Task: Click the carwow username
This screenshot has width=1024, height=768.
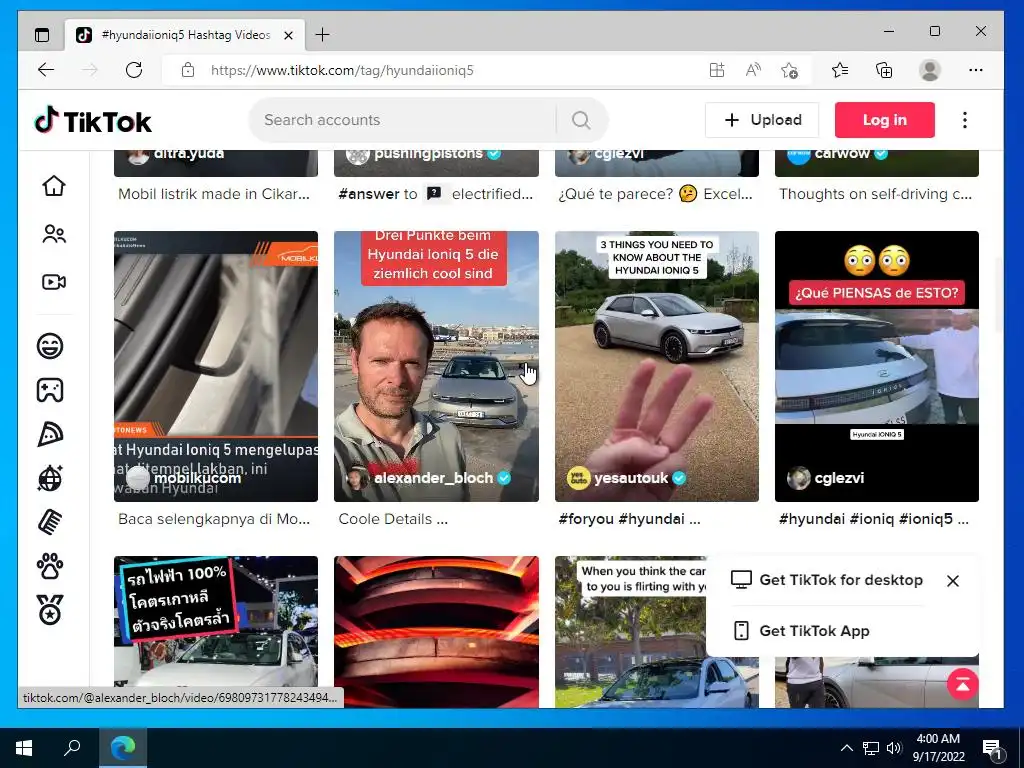Action: coord(842,154)
